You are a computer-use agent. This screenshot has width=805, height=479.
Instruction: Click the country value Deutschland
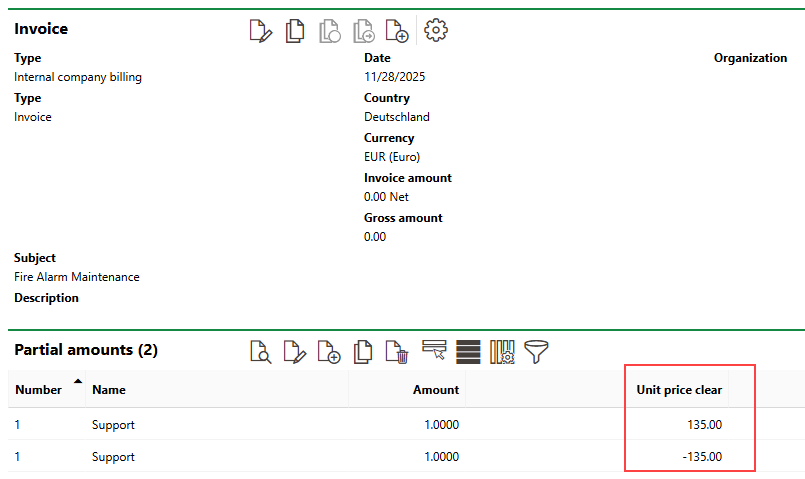(x=397, y=117)
